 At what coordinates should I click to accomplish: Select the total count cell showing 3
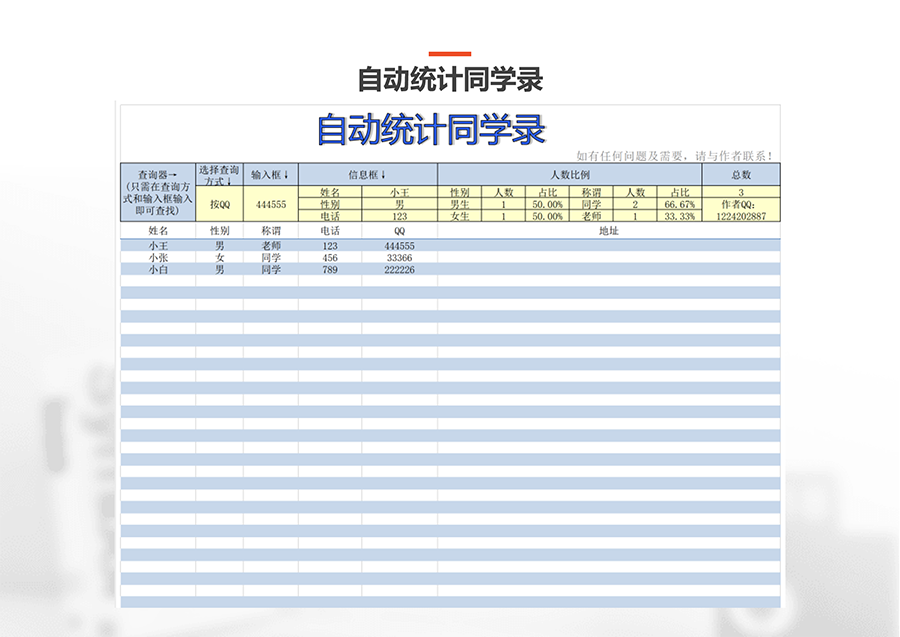(x=741, y=192)
